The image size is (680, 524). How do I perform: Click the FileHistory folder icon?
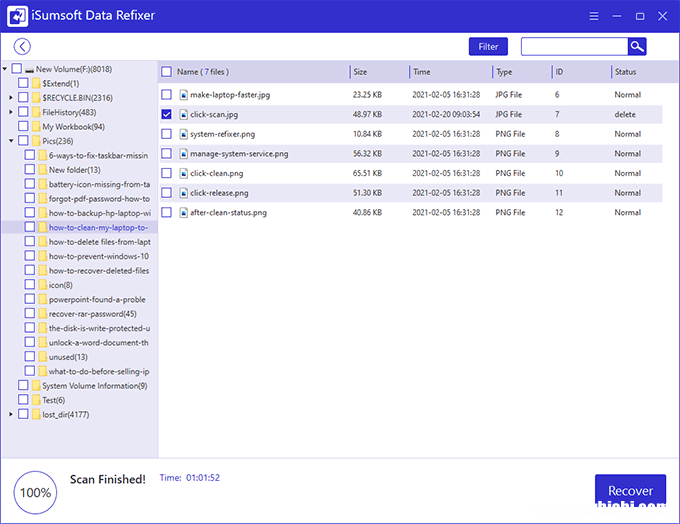(x=36, y=112)
